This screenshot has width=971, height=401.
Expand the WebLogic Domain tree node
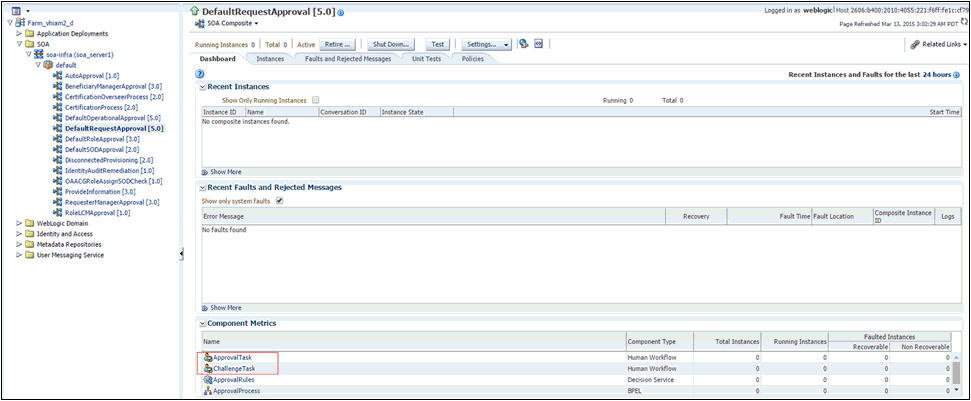[19, 223]
